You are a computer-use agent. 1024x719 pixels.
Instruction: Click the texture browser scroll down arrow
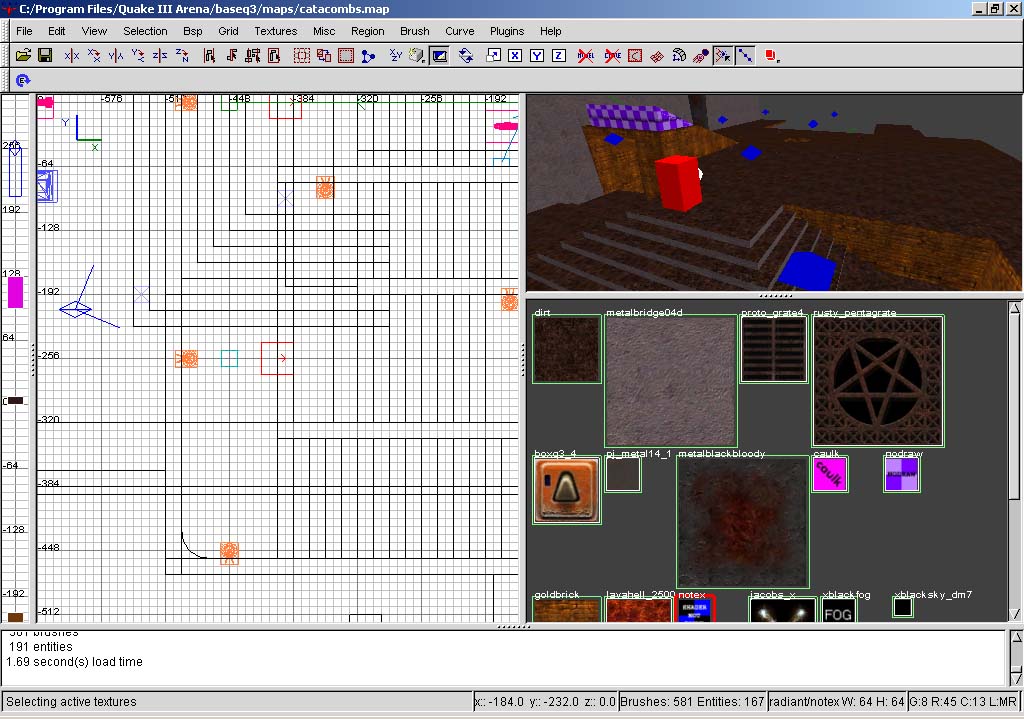[x=1015, y=614]
